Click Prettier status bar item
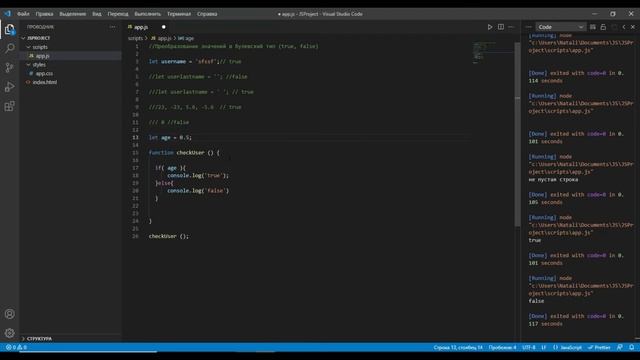 599,347
